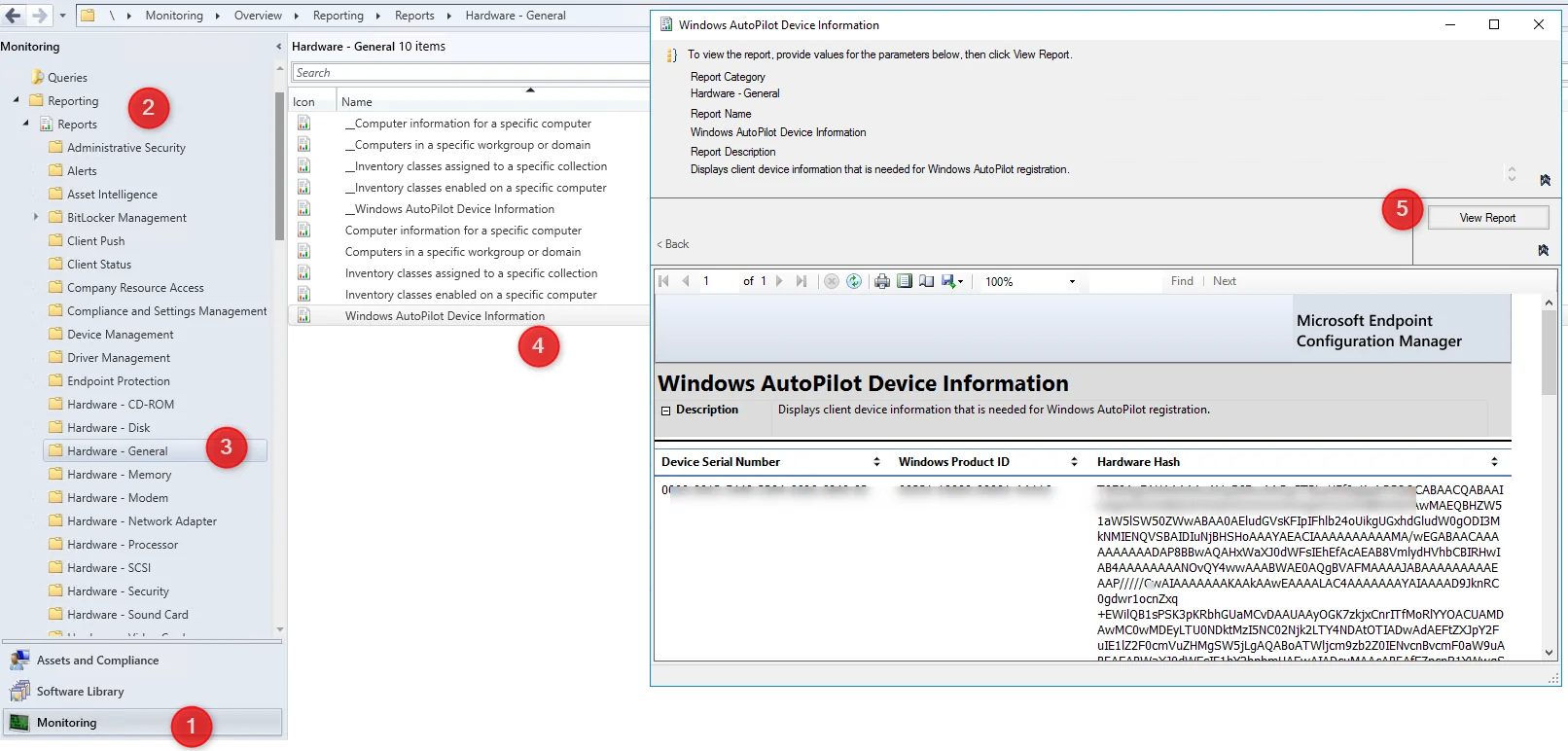This screenshot has width=1568, height=751.
Task: Click Find in report toolbar
Action: click(1182, 281)
